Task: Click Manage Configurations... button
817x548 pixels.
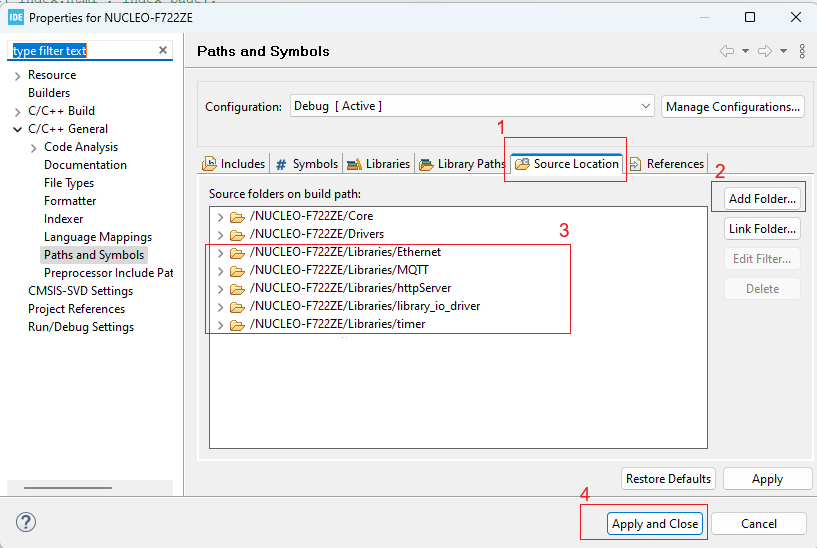Action: [733, 106]
